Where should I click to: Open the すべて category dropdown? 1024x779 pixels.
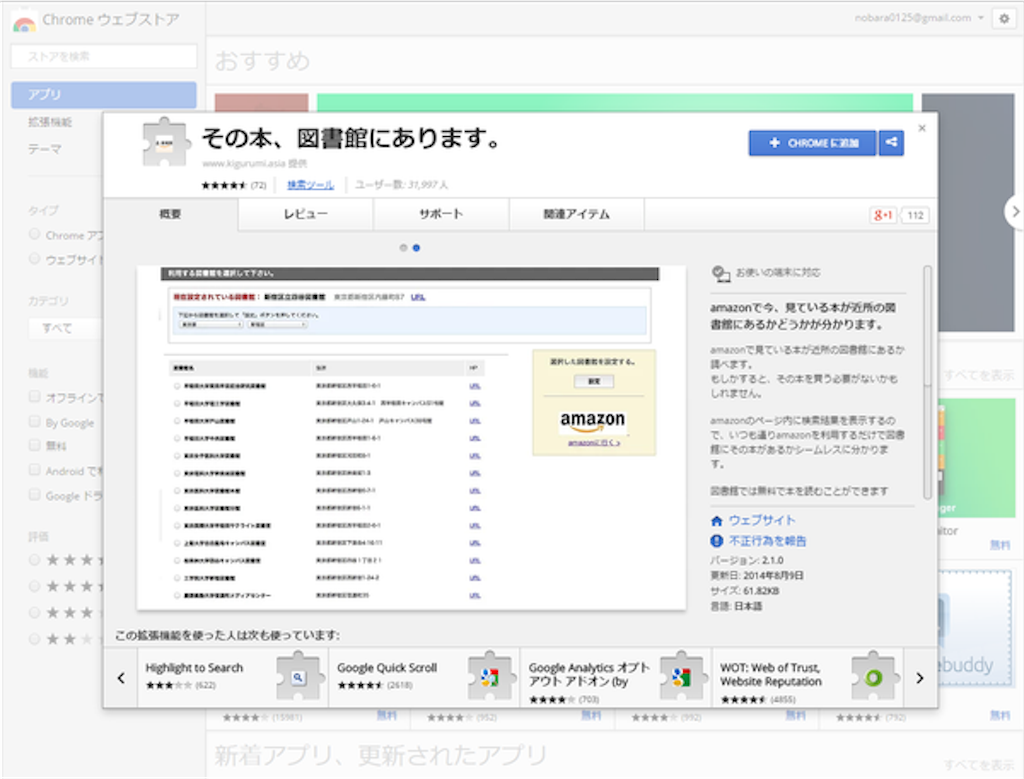pos(65,328)
